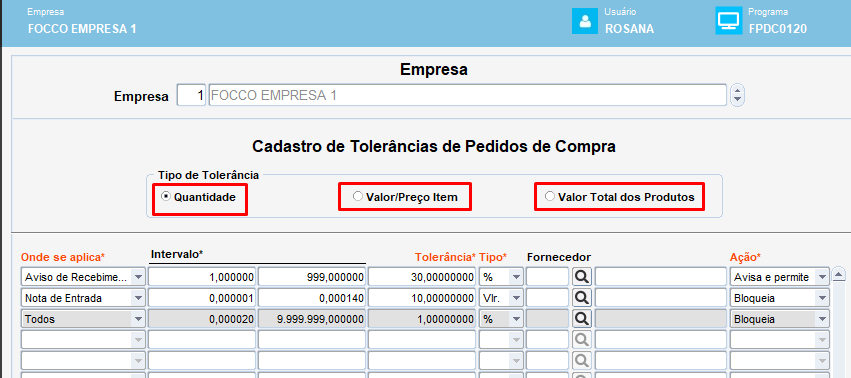Click the Fornecedor code field on Aviso row
Viewport: 851px width, 378px height.
click(548, 277)
